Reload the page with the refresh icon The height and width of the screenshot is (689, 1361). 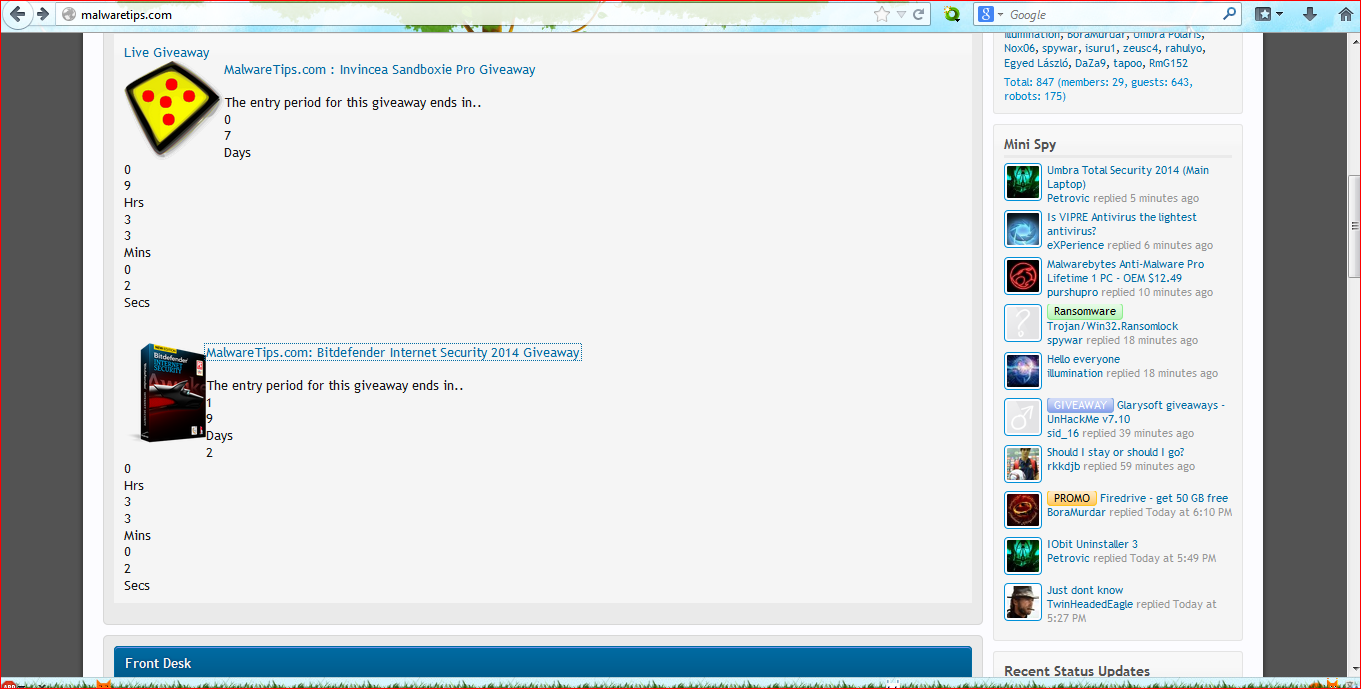[x=919, y=14]
